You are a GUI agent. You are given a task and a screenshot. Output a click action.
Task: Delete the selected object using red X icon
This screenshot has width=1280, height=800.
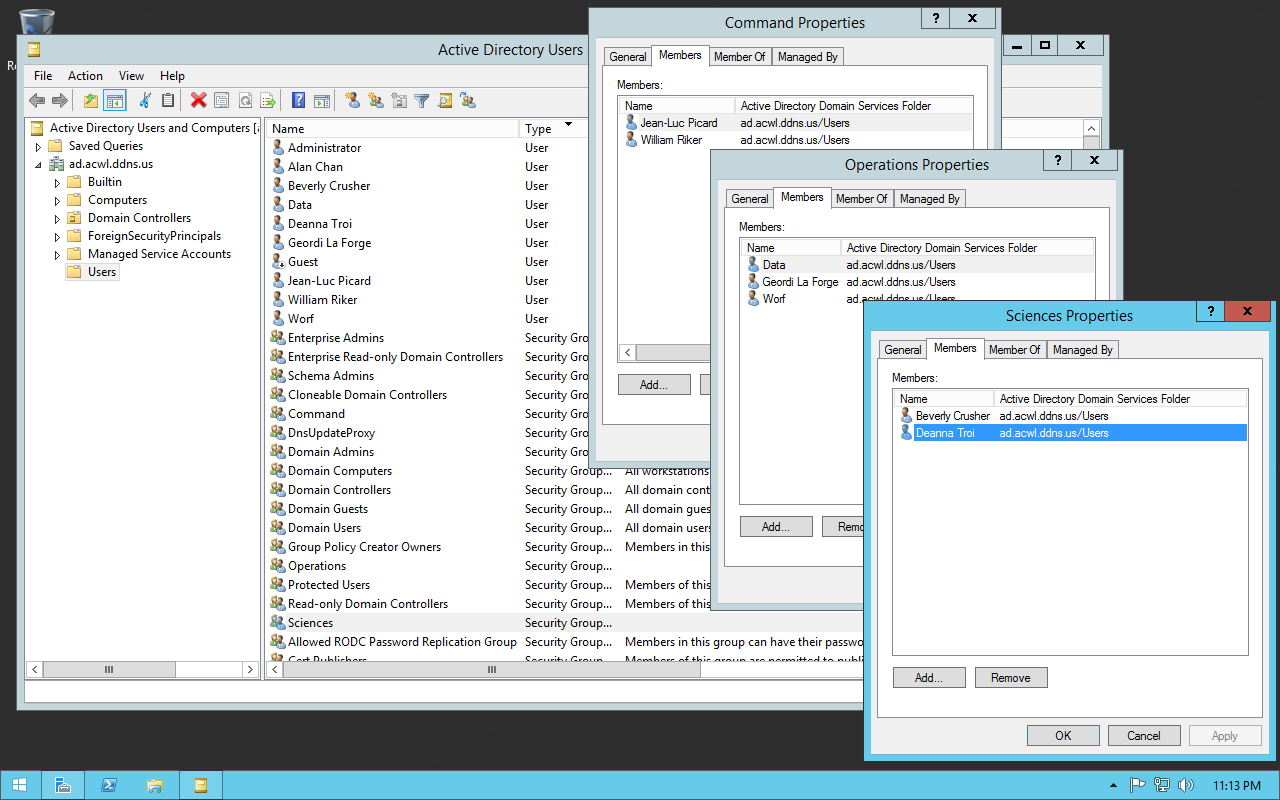click(x=198, y=100)
